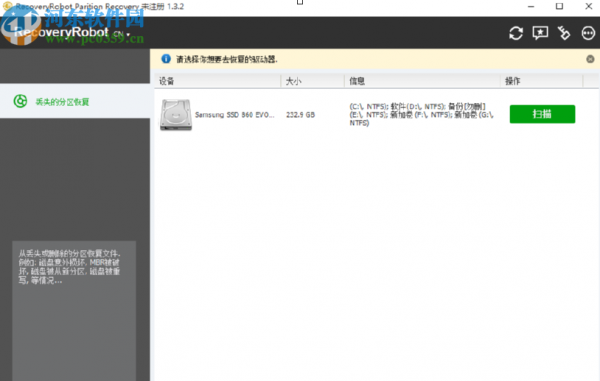The height and width of the screenshot is (381, 600).
Task: Select the lost partition recovery sidebar item
Action: coord(75,101)
